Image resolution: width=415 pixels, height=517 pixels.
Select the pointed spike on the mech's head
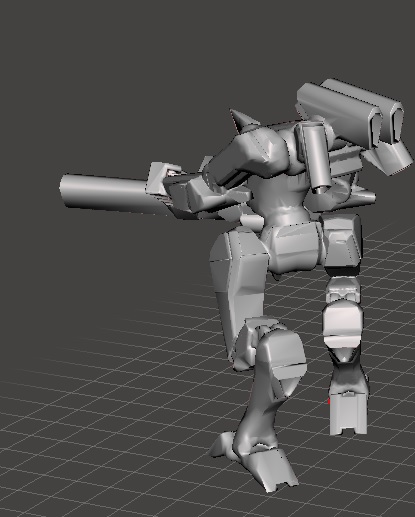[242, 120]
